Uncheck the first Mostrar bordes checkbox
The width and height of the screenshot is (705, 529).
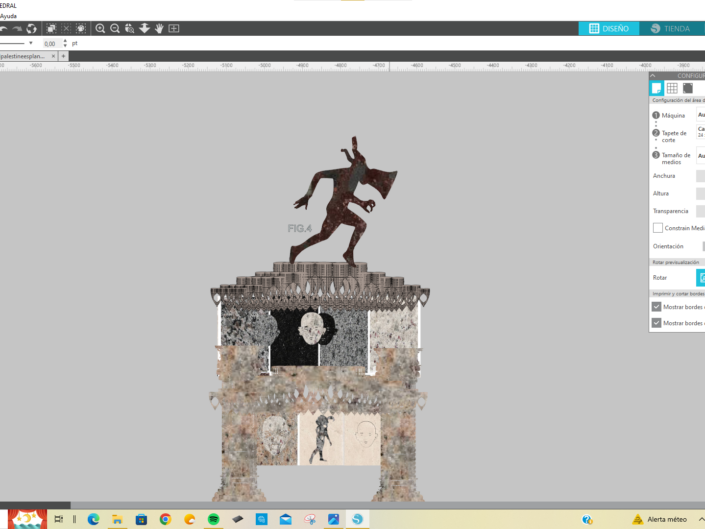(656, 307)
